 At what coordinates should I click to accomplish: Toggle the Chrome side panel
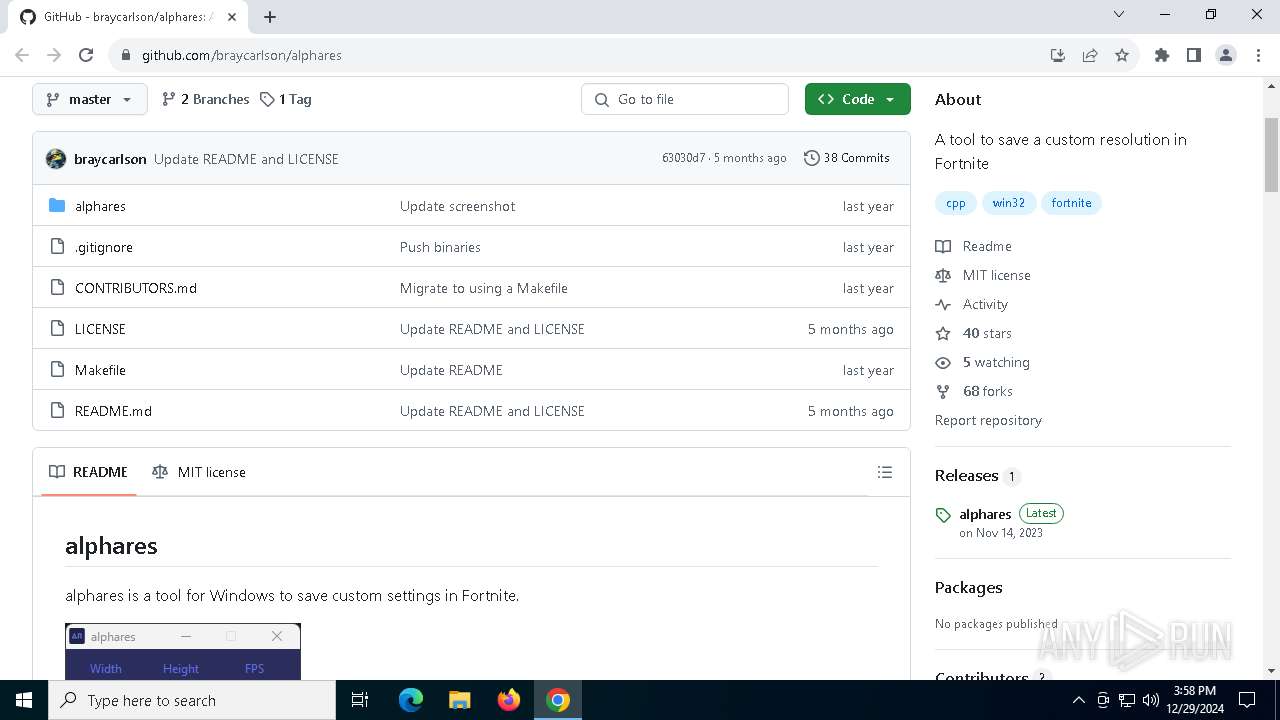click(1194, 55)
